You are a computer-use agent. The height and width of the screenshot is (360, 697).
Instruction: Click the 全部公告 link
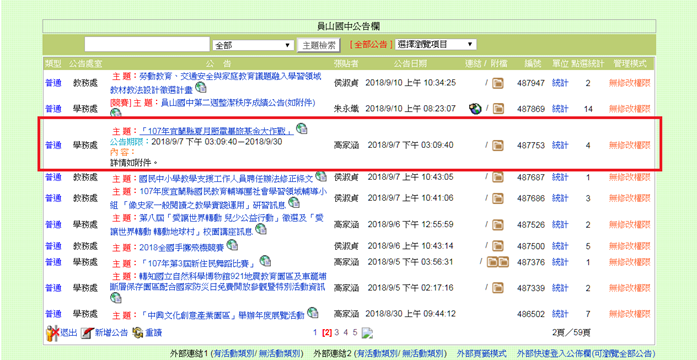click(371, 44)
